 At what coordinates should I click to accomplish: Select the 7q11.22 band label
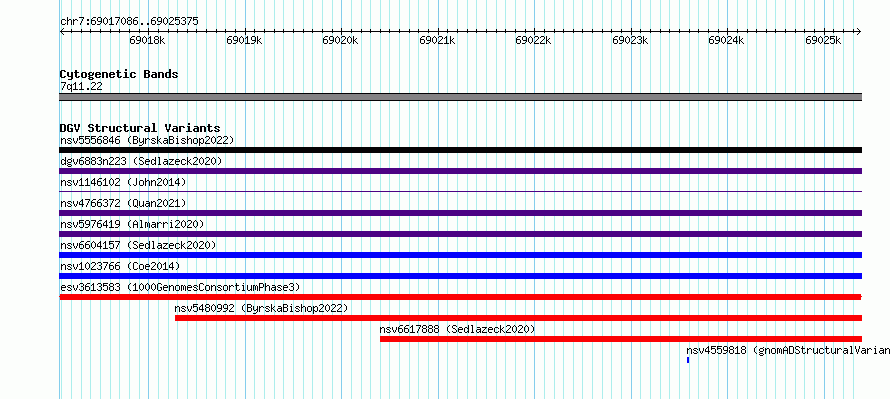[x=81, y=86]
